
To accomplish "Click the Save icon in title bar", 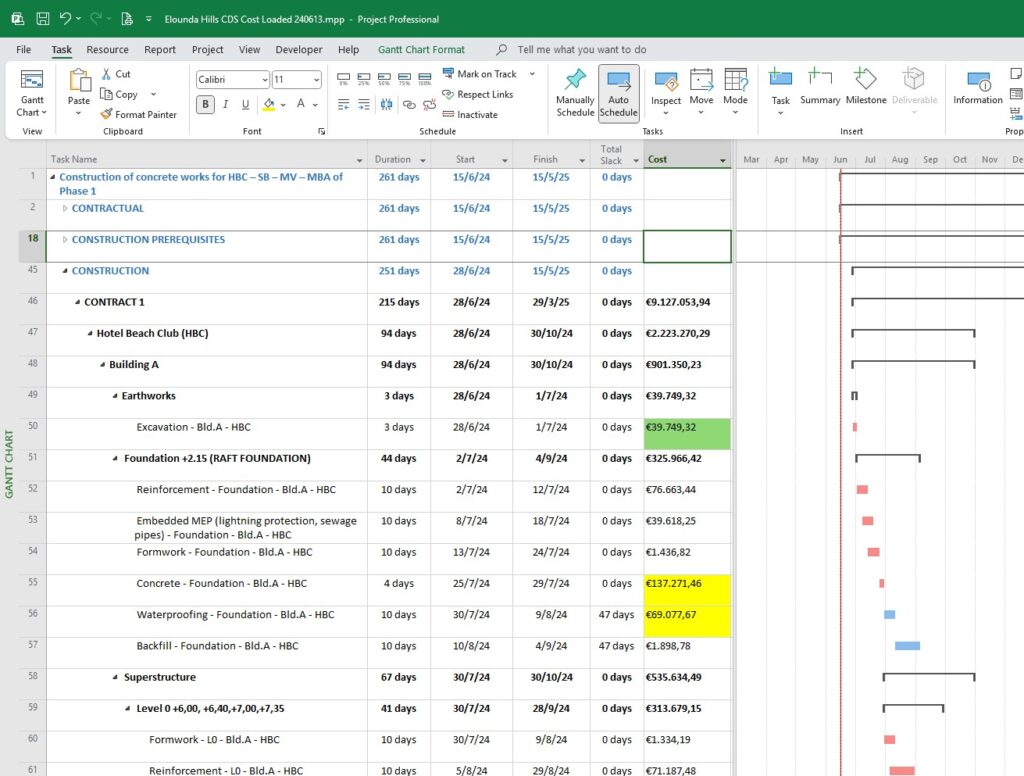I will point(43,19).
